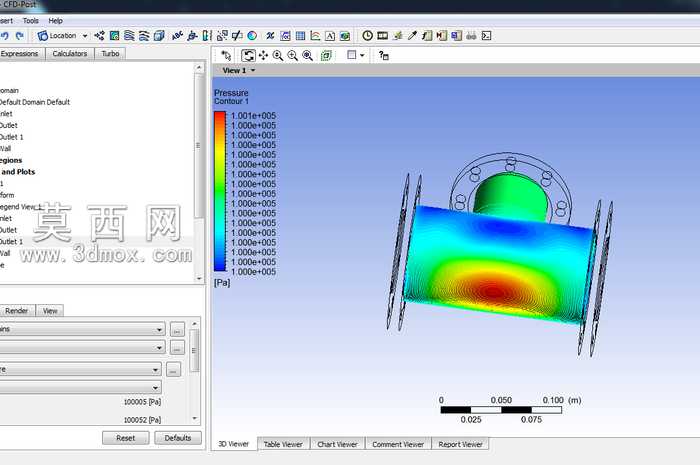The width and height of the screenshot is (700, 465).
Task: Open the Color Map icon
Action: click(x=252, y=36)
